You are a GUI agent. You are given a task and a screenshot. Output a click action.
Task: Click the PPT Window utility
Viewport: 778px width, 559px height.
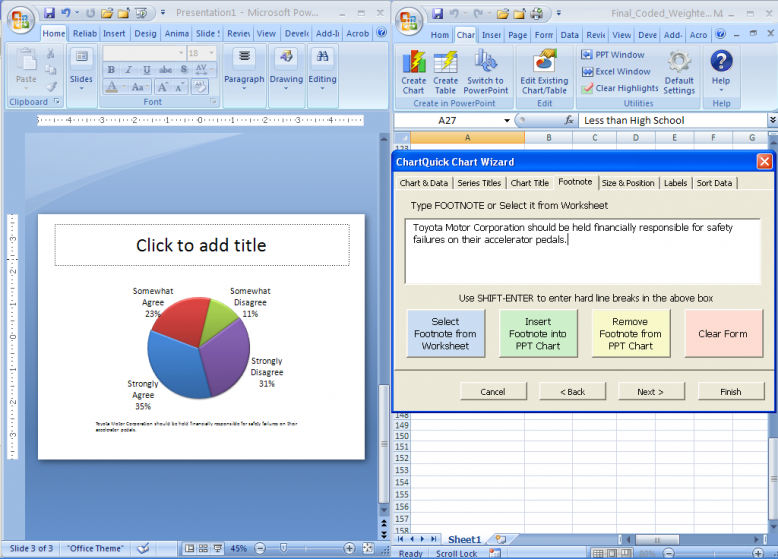(613, 55)
